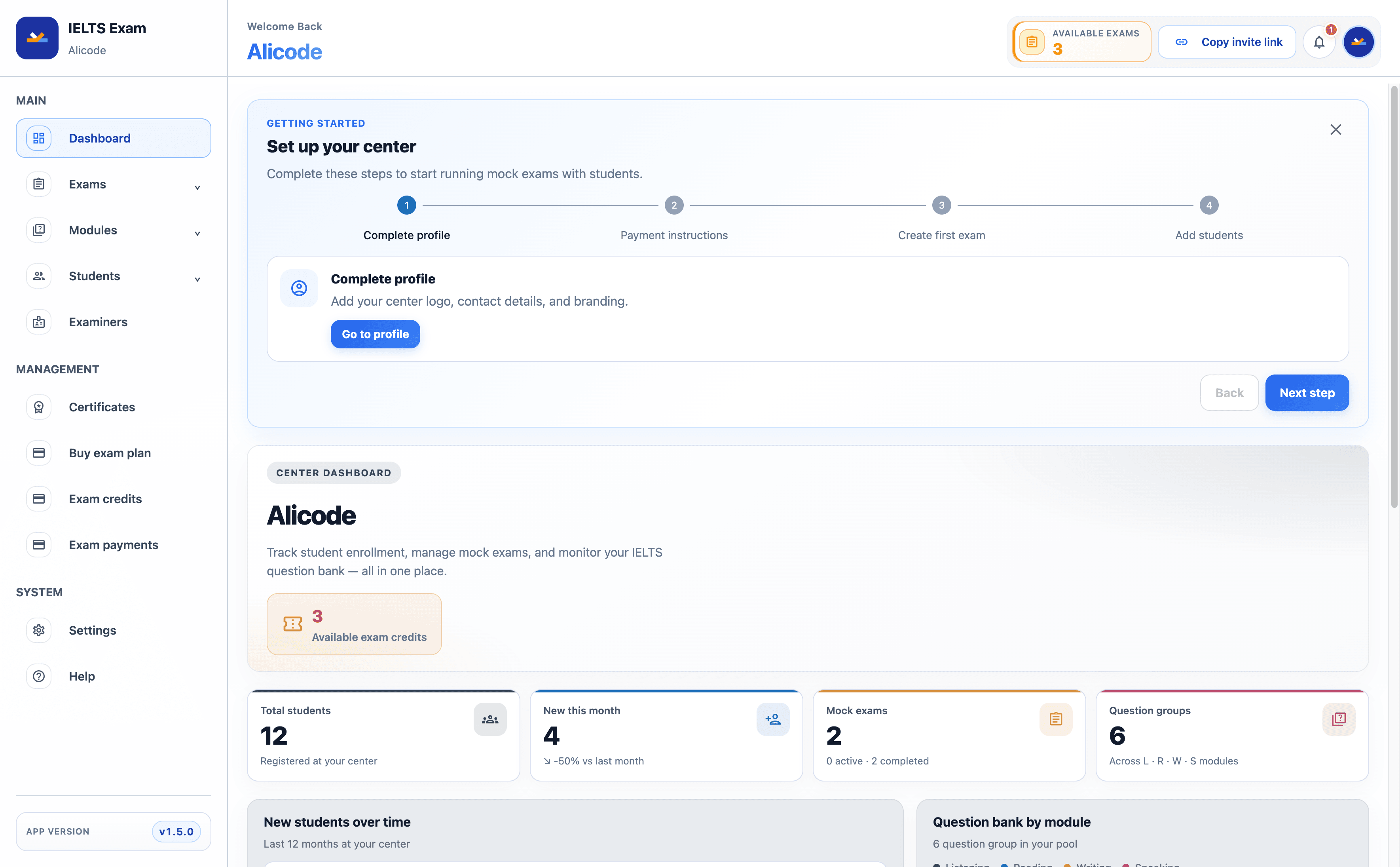Open the Dashboard menu item

114,138
